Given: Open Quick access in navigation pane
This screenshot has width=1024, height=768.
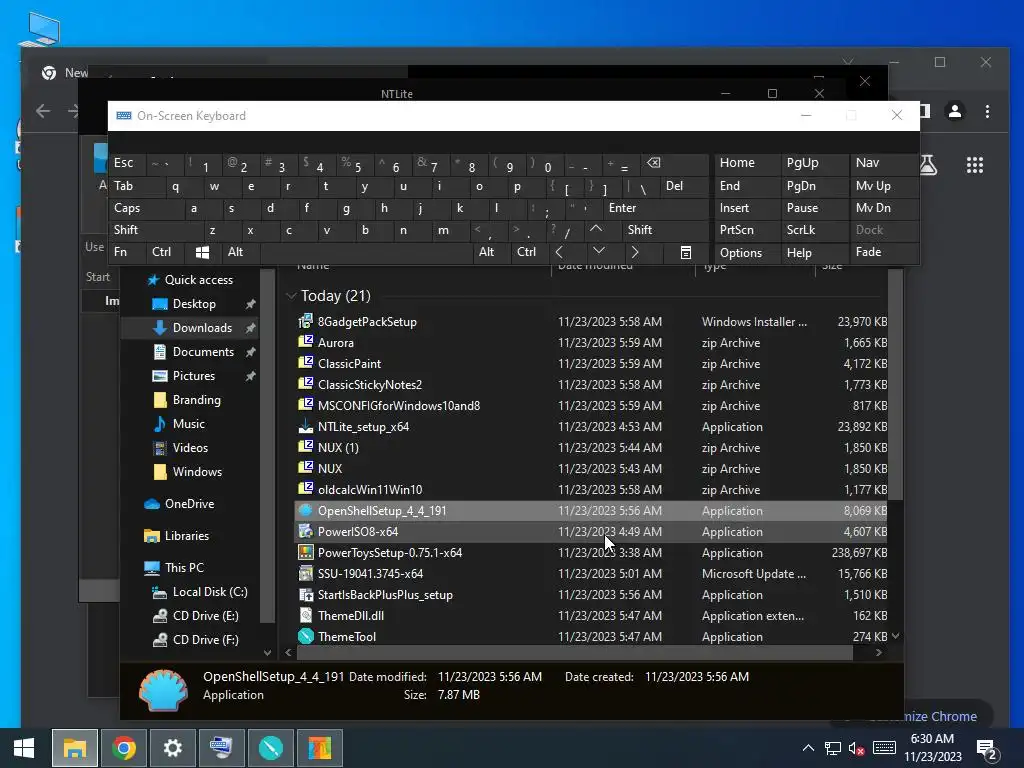Looking at the screenshot, I should (x=199, y=280).
